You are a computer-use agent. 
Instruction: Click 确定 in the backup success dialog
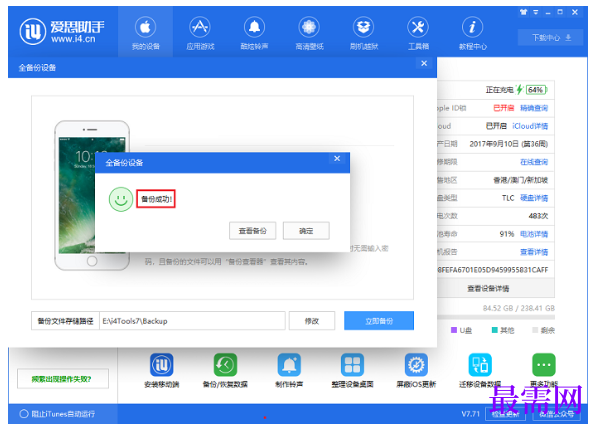306,230
